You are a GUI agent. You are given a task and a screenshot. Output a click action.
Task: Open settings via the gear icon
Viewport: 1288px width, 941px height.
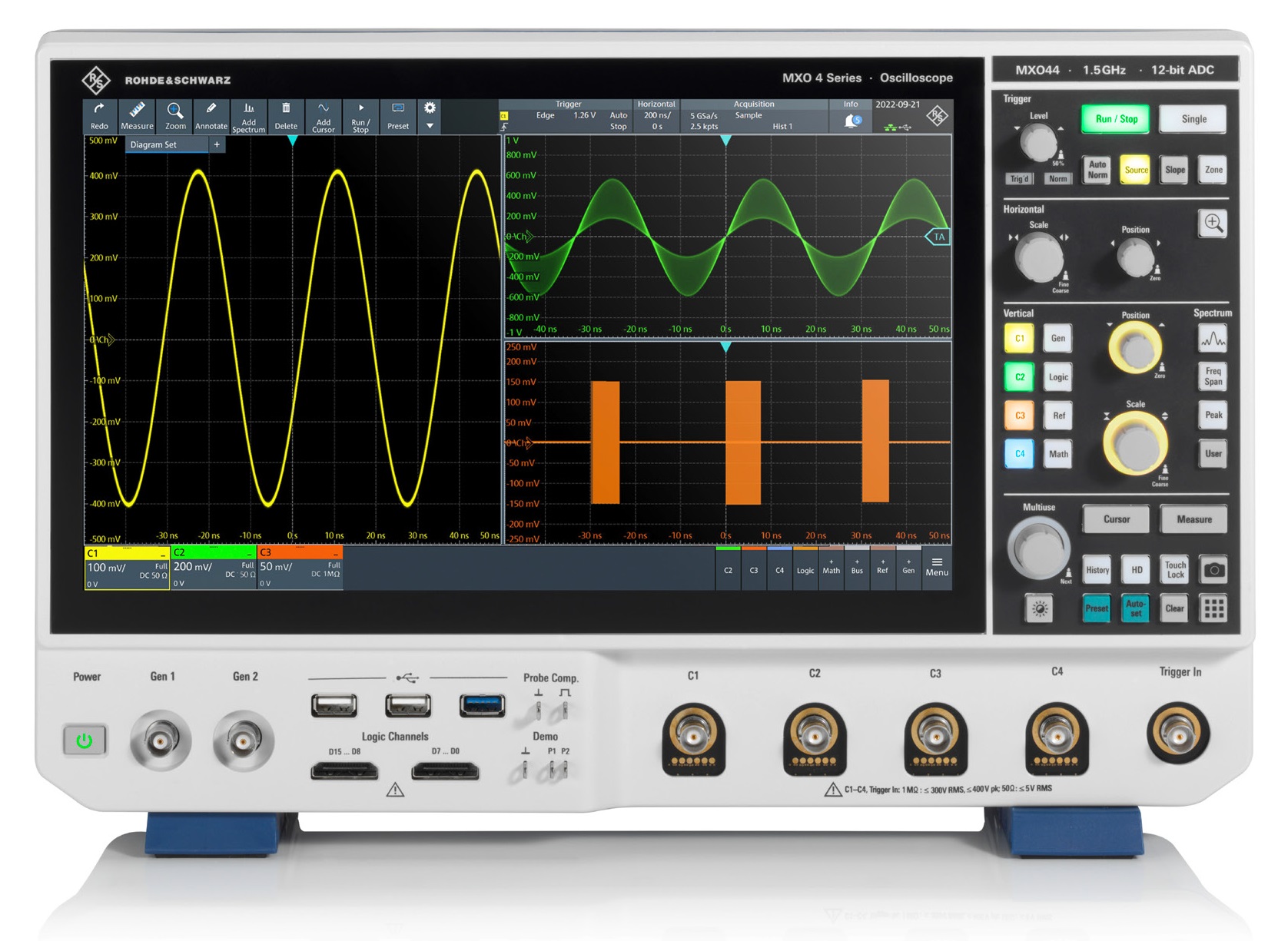(x=430, y=108)
